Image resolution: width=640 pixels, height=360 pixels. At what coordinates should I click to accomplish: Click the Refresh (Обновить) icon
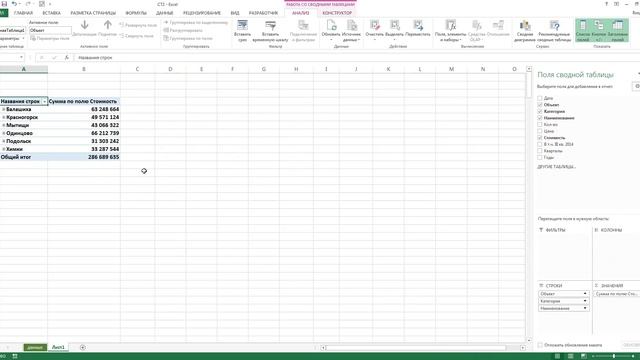[x=331, y=26]
